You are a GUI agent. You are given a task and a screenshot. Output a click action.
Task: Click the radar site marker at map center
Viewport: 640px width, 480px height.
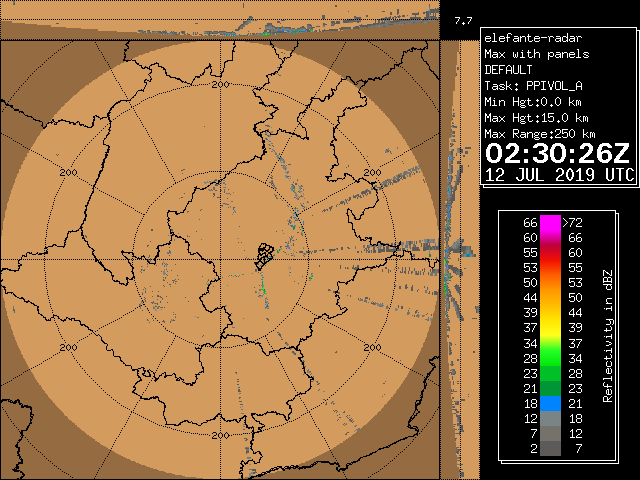point(263,256)
